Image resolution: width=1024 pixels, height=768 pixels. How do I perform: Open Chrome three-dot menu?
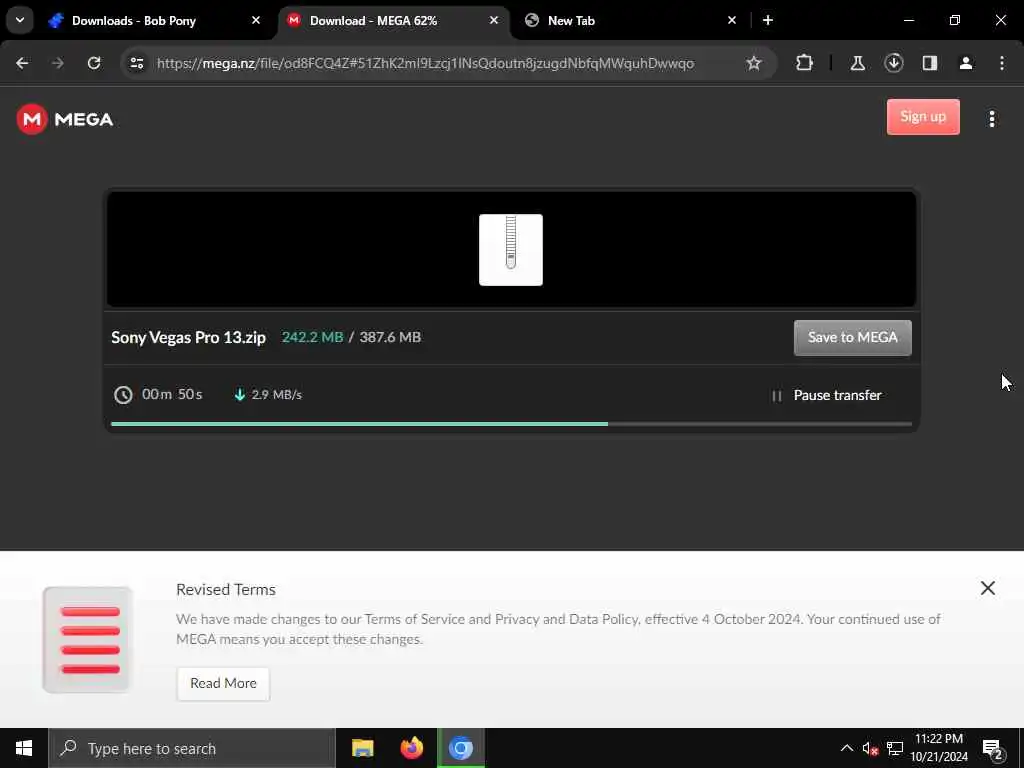pos(1002,63)
